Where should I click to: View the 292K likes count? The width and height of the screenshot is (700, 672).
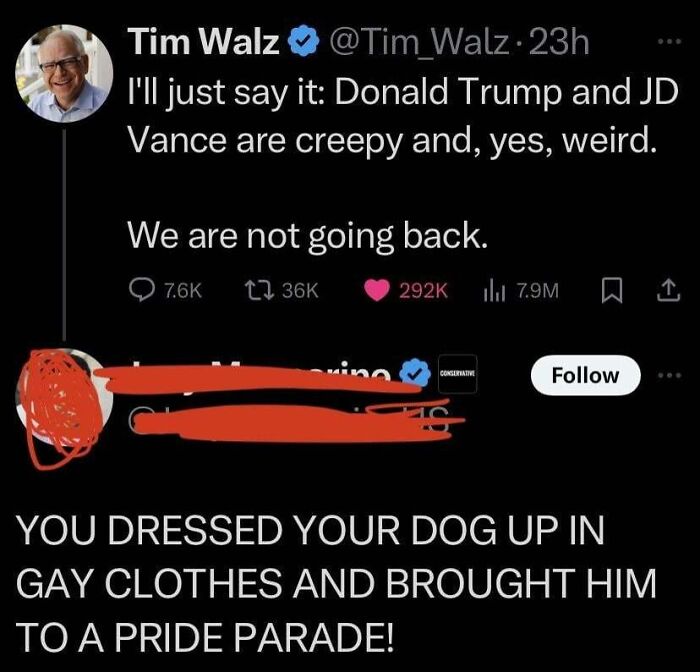click(423, 291)
